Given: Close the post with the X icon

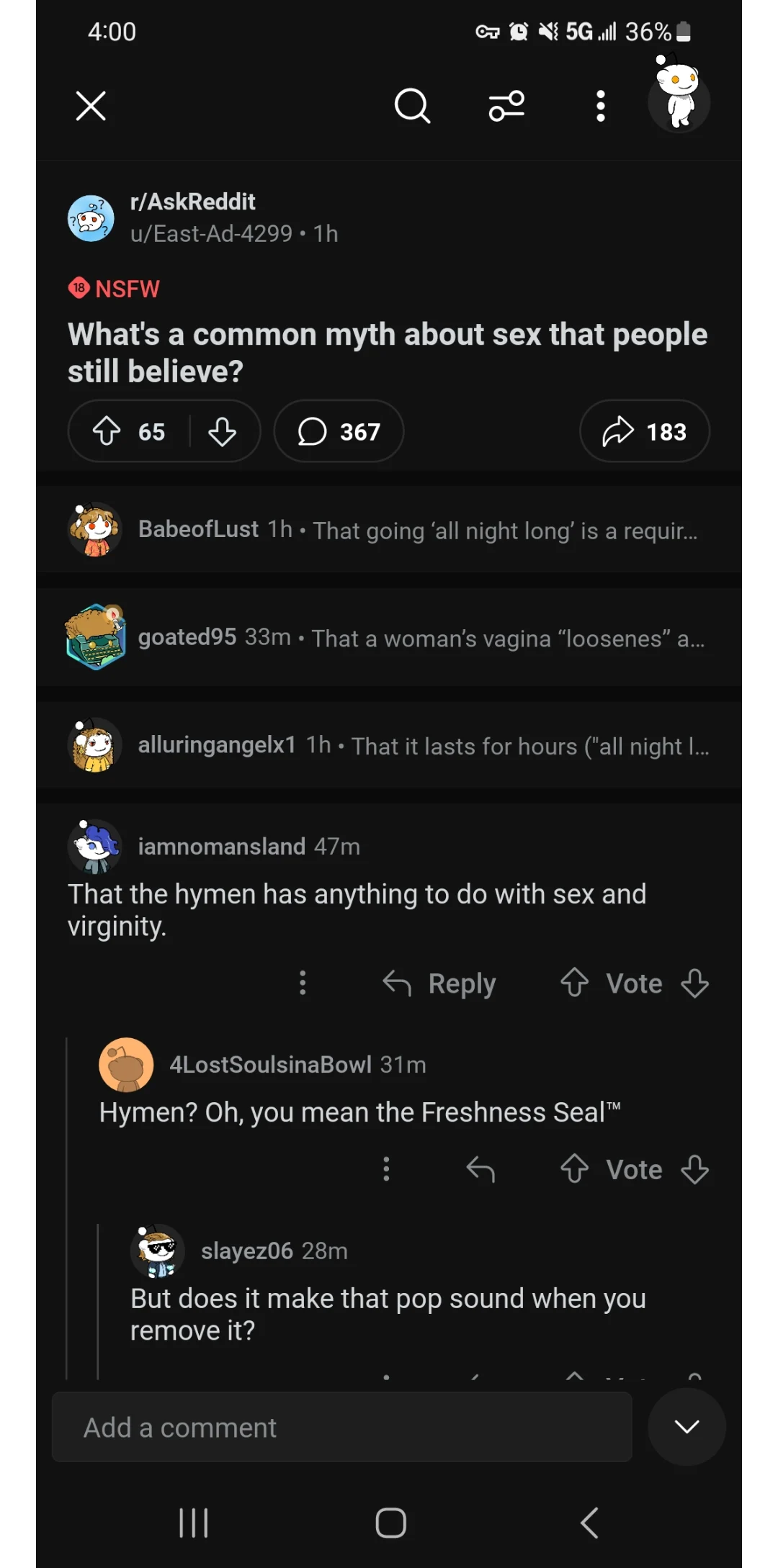Looking at the screenshot, I should [91, 107].
